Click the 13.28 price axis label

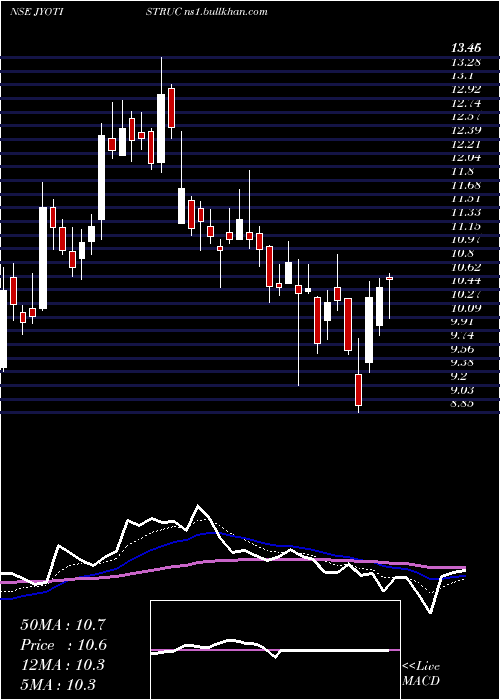pos(467,62)
